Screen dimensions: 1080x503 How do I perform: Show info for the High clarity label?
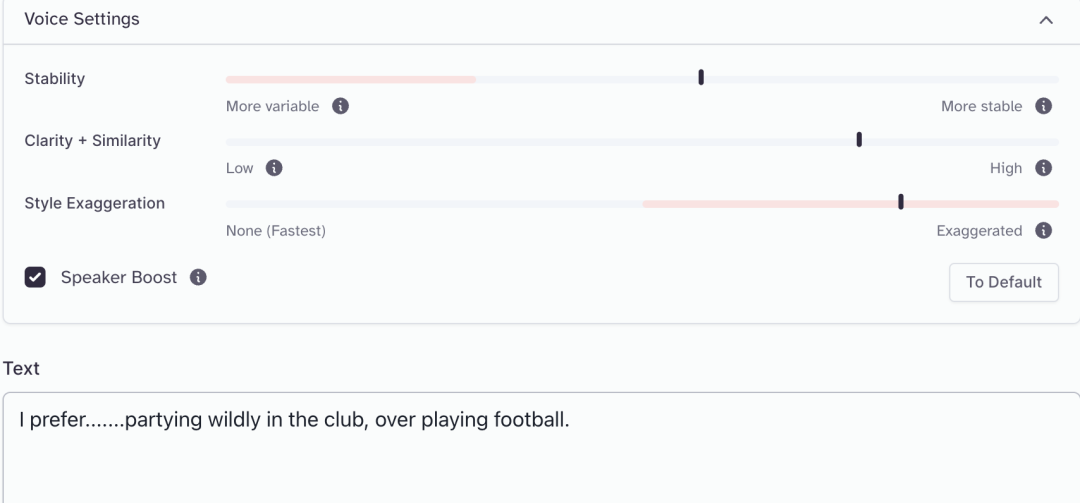coord(1043,168)
